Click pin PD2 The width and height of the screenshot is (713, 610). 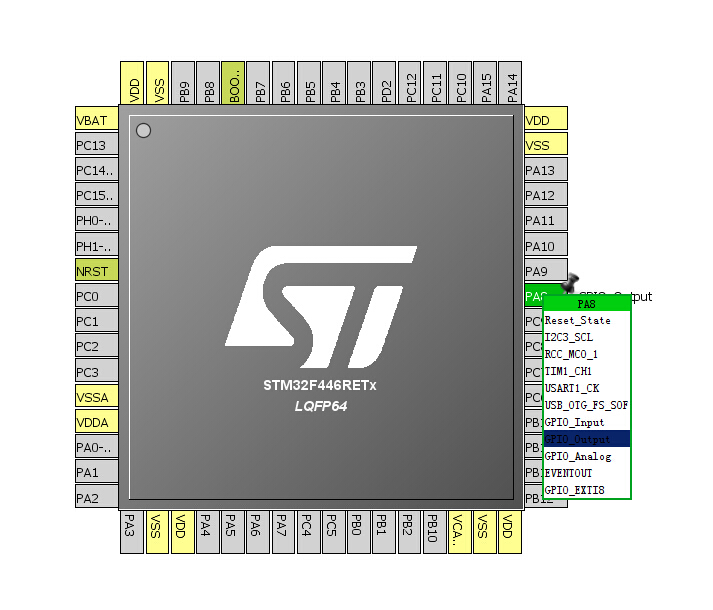click(384, 83)
